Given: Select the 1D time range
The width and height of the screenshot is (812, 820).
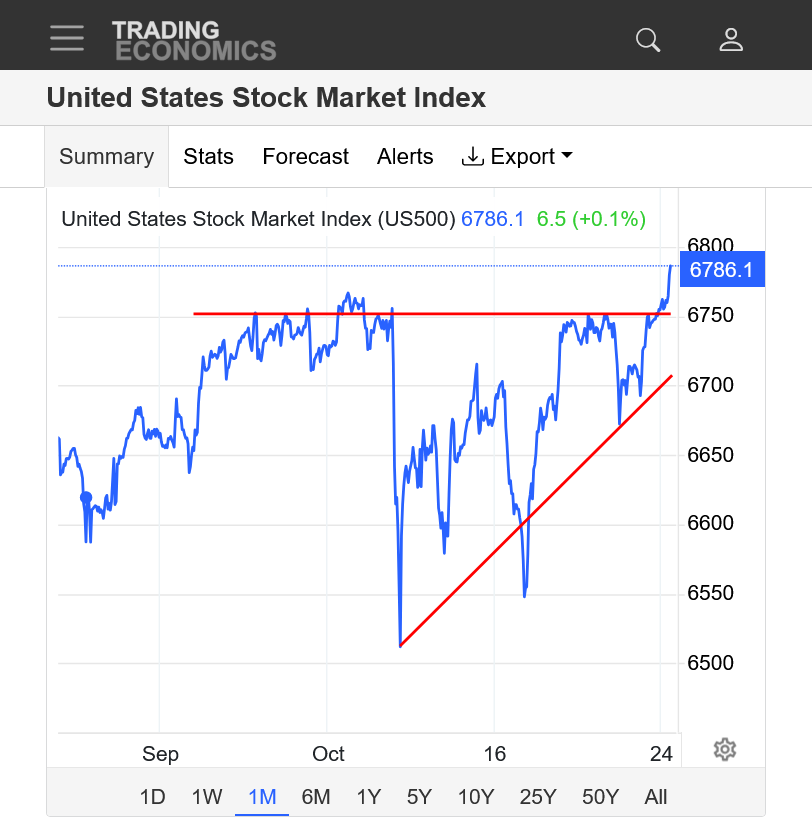Looking at the screenshot, I should [x=152, y=797].
